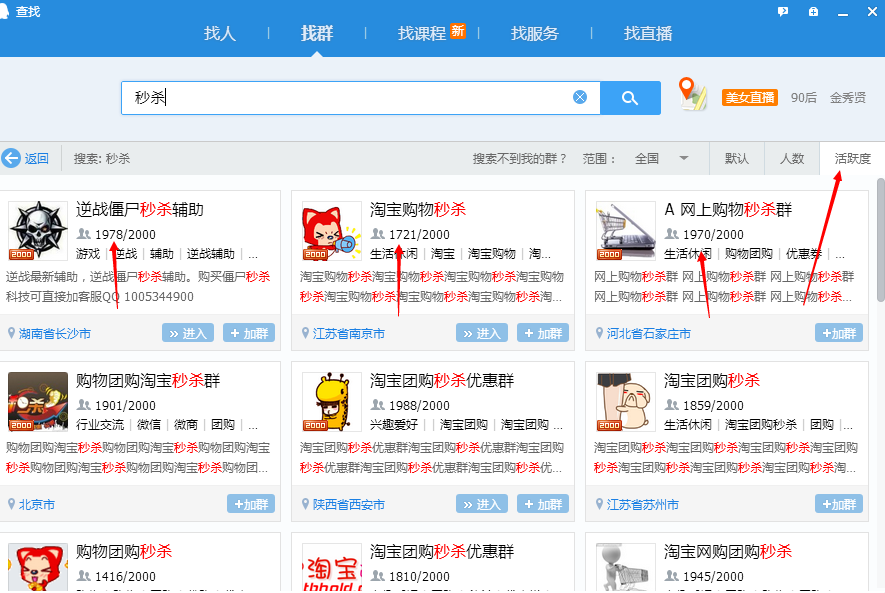Open the giraffe avatar of the 1988/2000 group
The image size is (885, 593).
(332, 401)
